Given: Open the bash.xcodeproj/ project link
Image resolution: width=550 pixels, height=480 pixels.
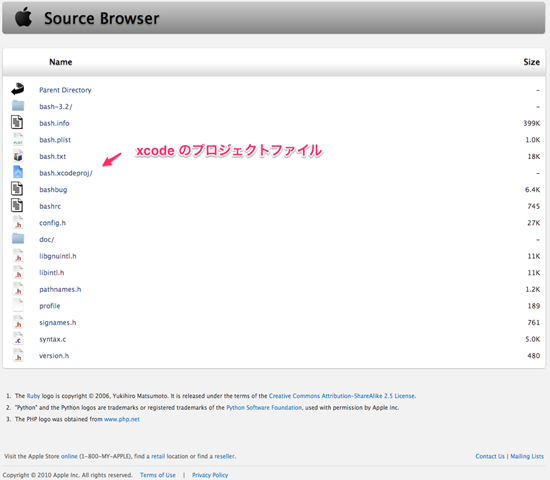Looking at the screenshot, I should click(66, 173).
